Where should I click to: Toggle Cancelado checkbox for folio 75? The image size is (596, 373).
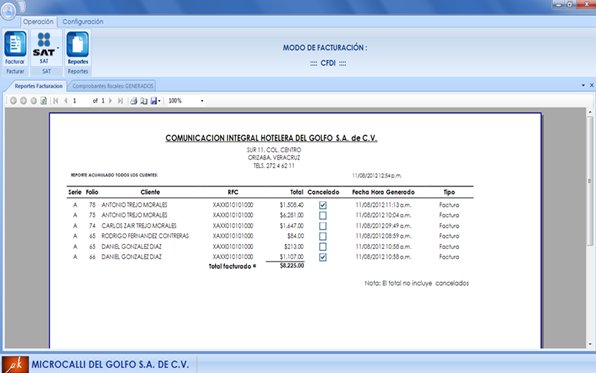pyautogui.click(x=323, y=216)
